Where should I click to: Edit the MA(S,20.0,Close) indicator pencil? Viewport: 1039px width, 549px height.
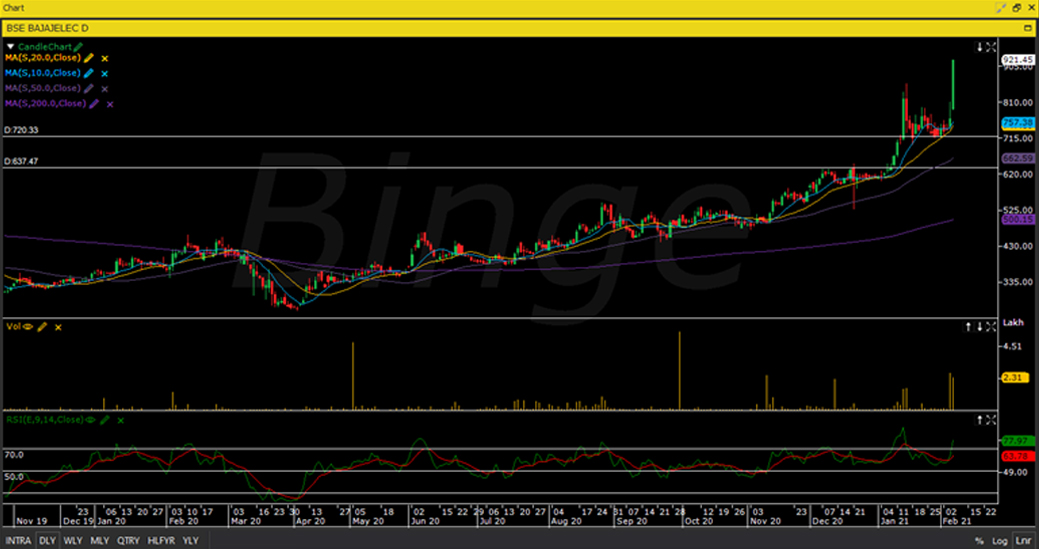[x=89, y=58]
